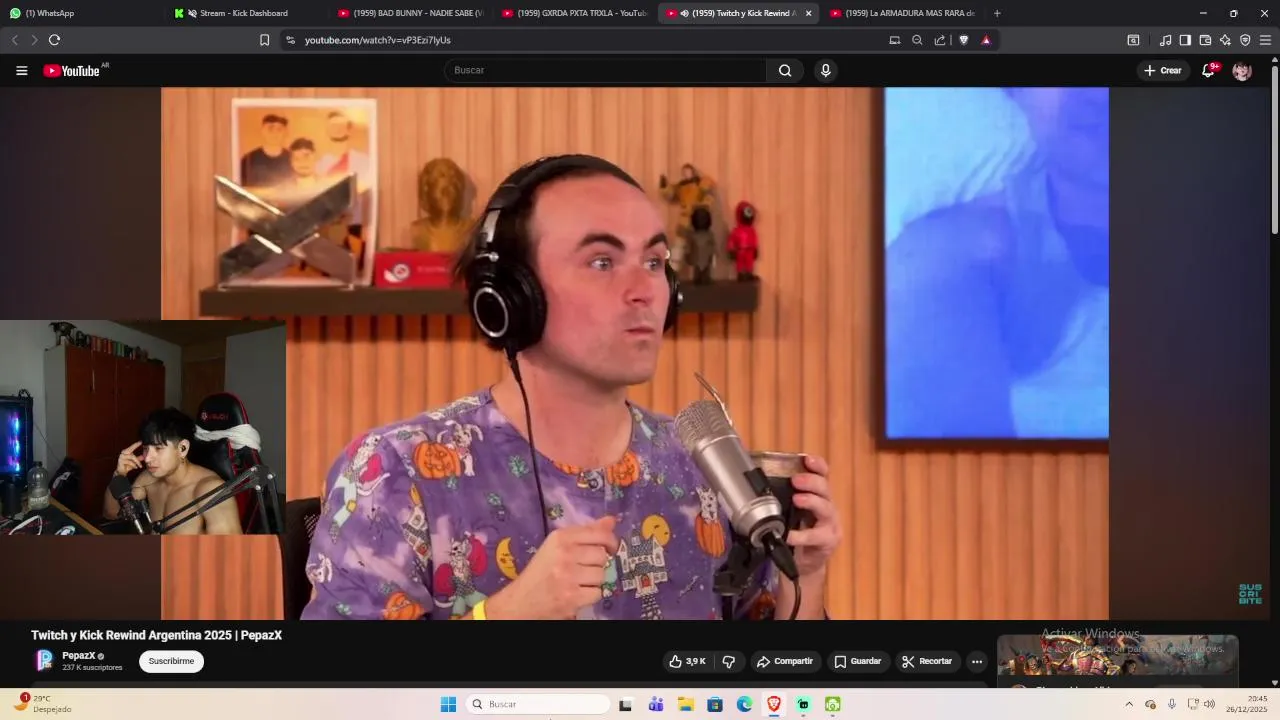
Task: Open the Brave playlist music icon
Action: 1165,40
